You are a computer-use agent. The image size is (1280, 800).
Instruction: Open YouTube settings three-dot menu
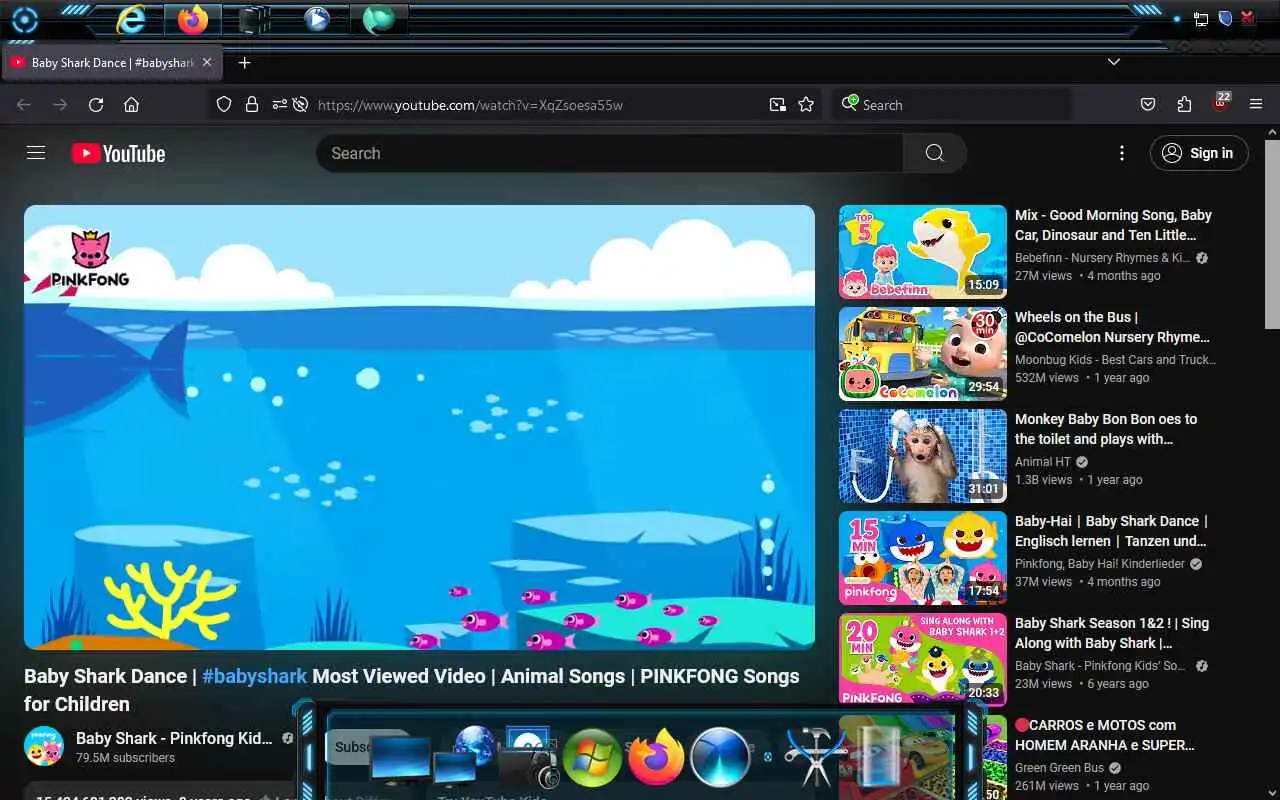(1121, 153)
